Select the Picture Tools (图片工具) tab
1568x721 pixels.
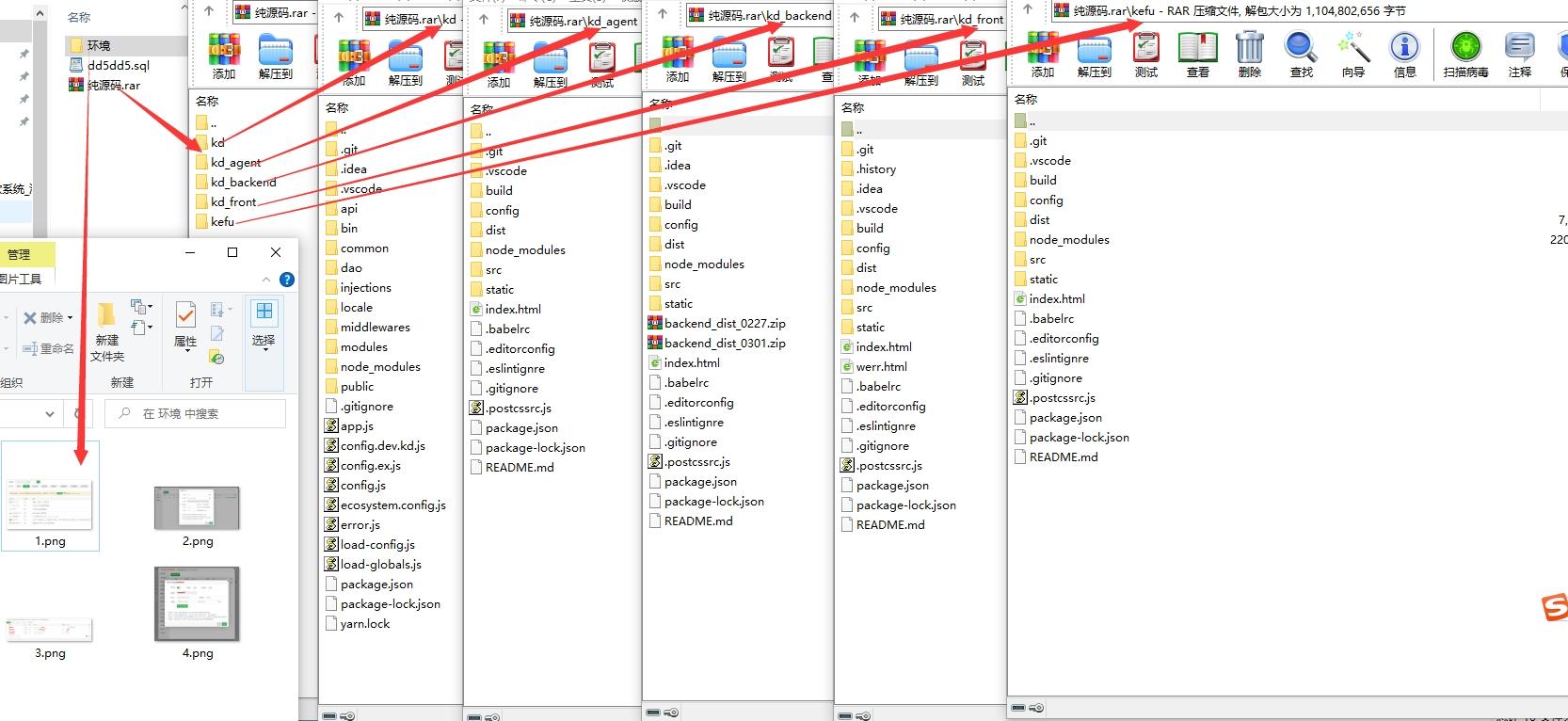pyautogui.click(x=21, y=279)
